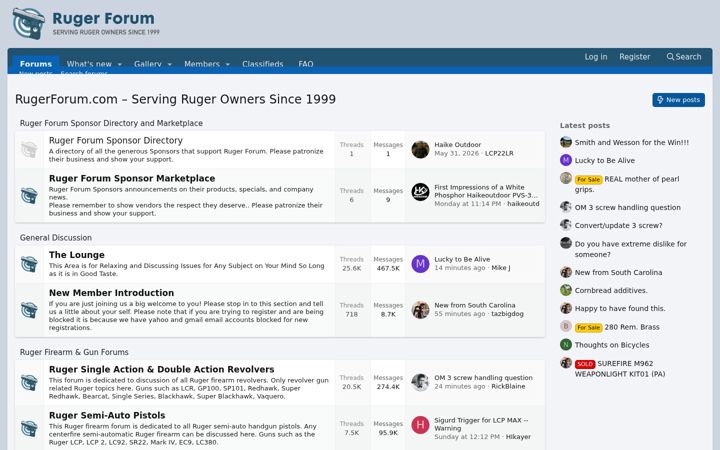Image resolution: width=720 pixels, height=450 pixels.
Task: Click the Log in link
Action: 596,56
